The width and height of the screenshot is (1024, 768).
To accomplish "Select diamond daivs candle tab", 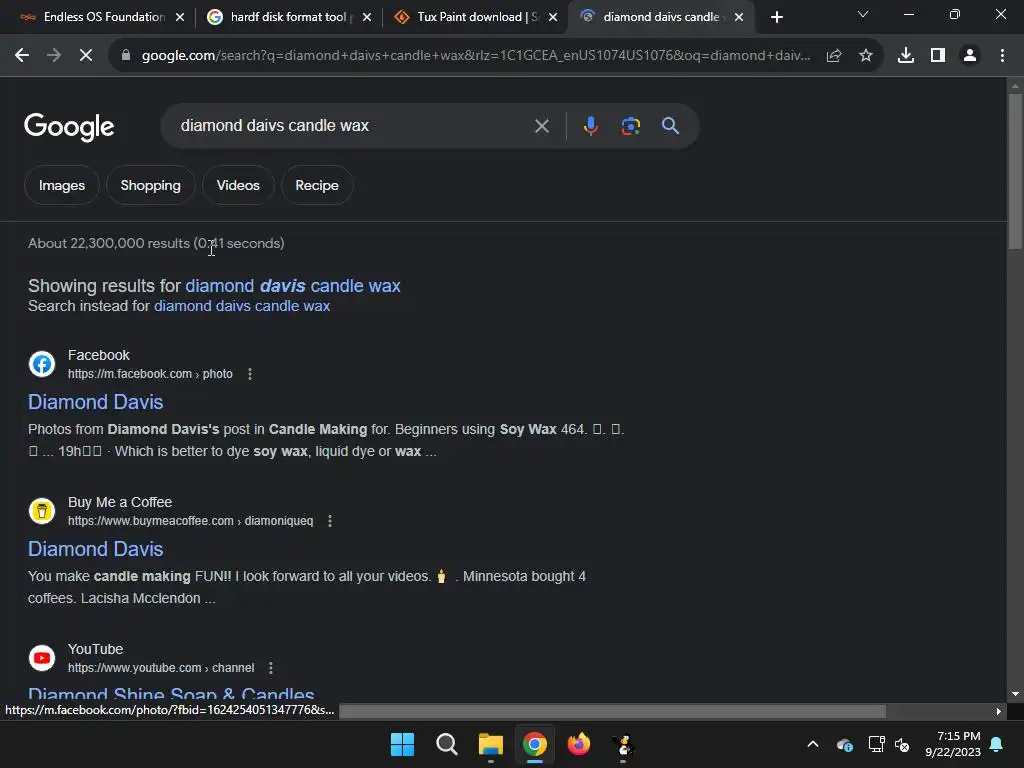I will pyautogui.click(x=660, y=17).
